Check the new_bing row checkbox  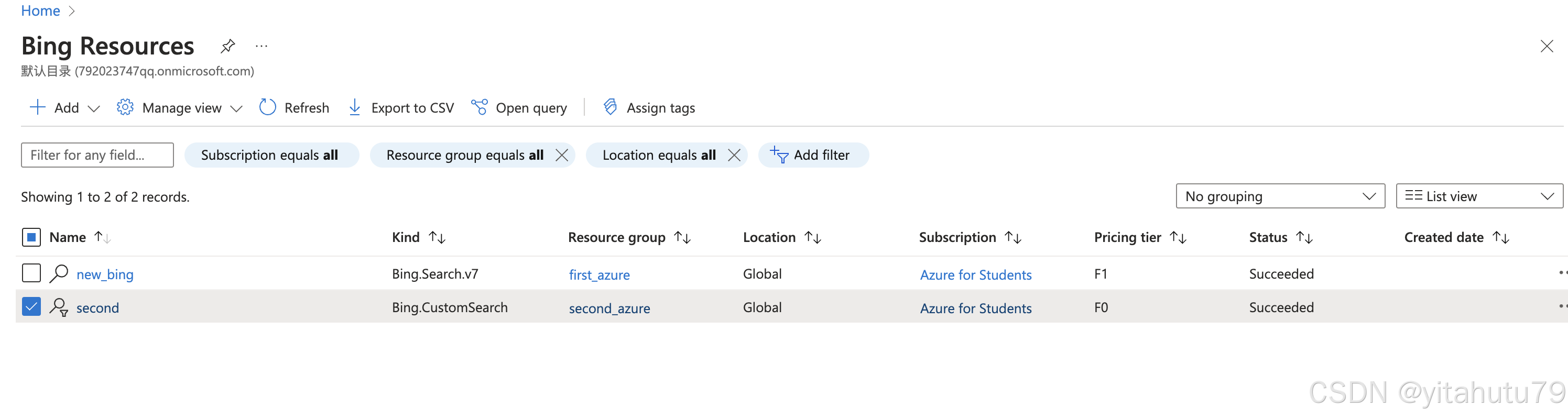pos(31,273)
